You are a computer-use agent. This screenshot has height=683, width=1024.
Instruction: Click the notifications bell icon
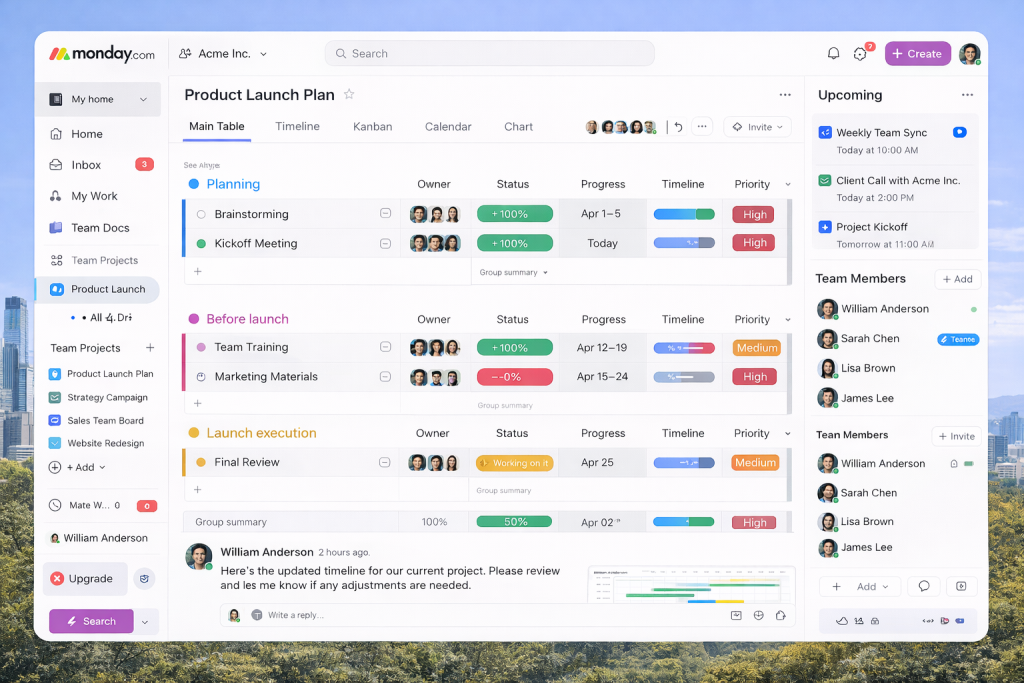click(x=833, y=54)
